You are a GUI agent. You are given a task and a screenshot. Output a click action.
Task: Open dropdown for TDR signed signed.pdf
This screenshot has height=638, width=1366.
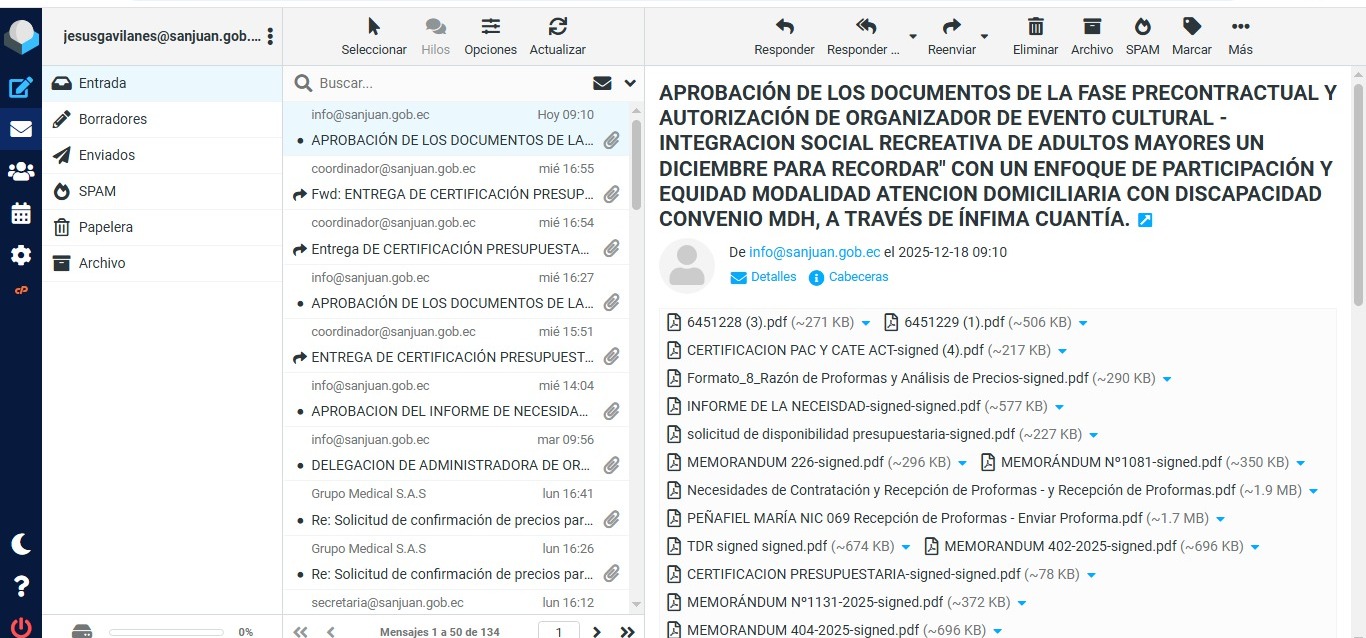906,547
